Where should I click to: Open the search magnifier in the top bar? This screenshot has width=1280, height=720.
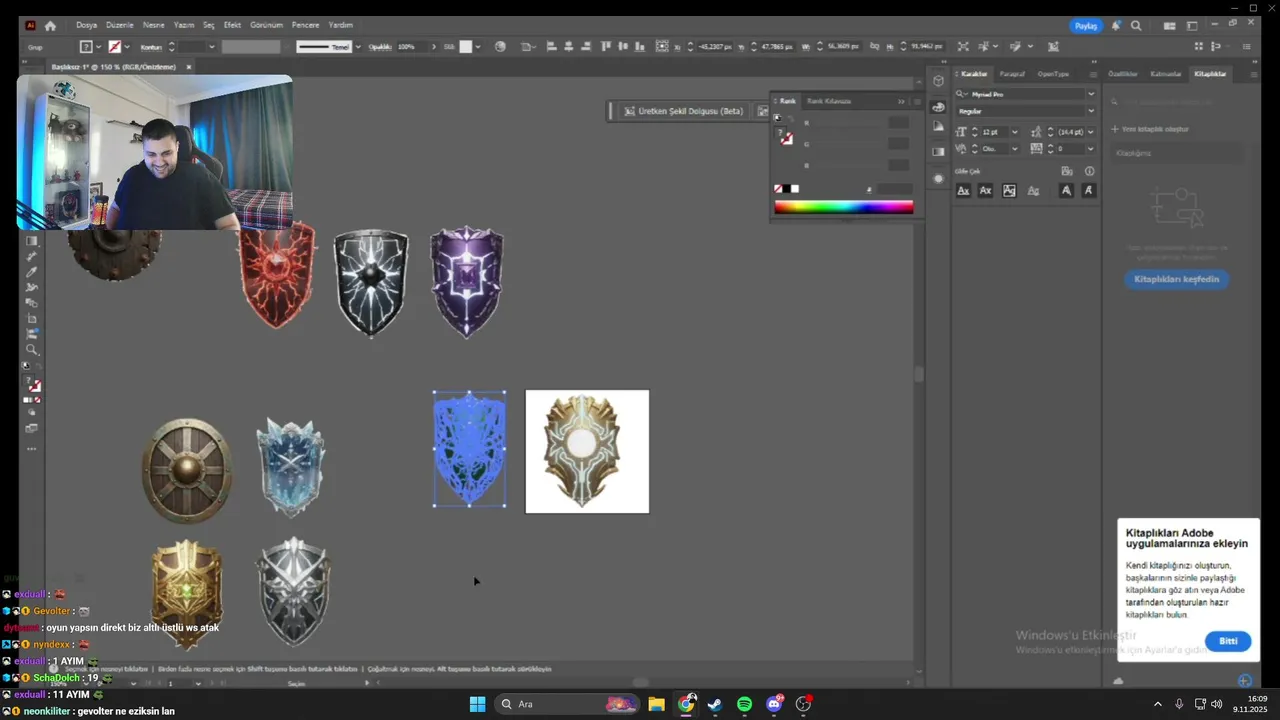coord(1136,25)
